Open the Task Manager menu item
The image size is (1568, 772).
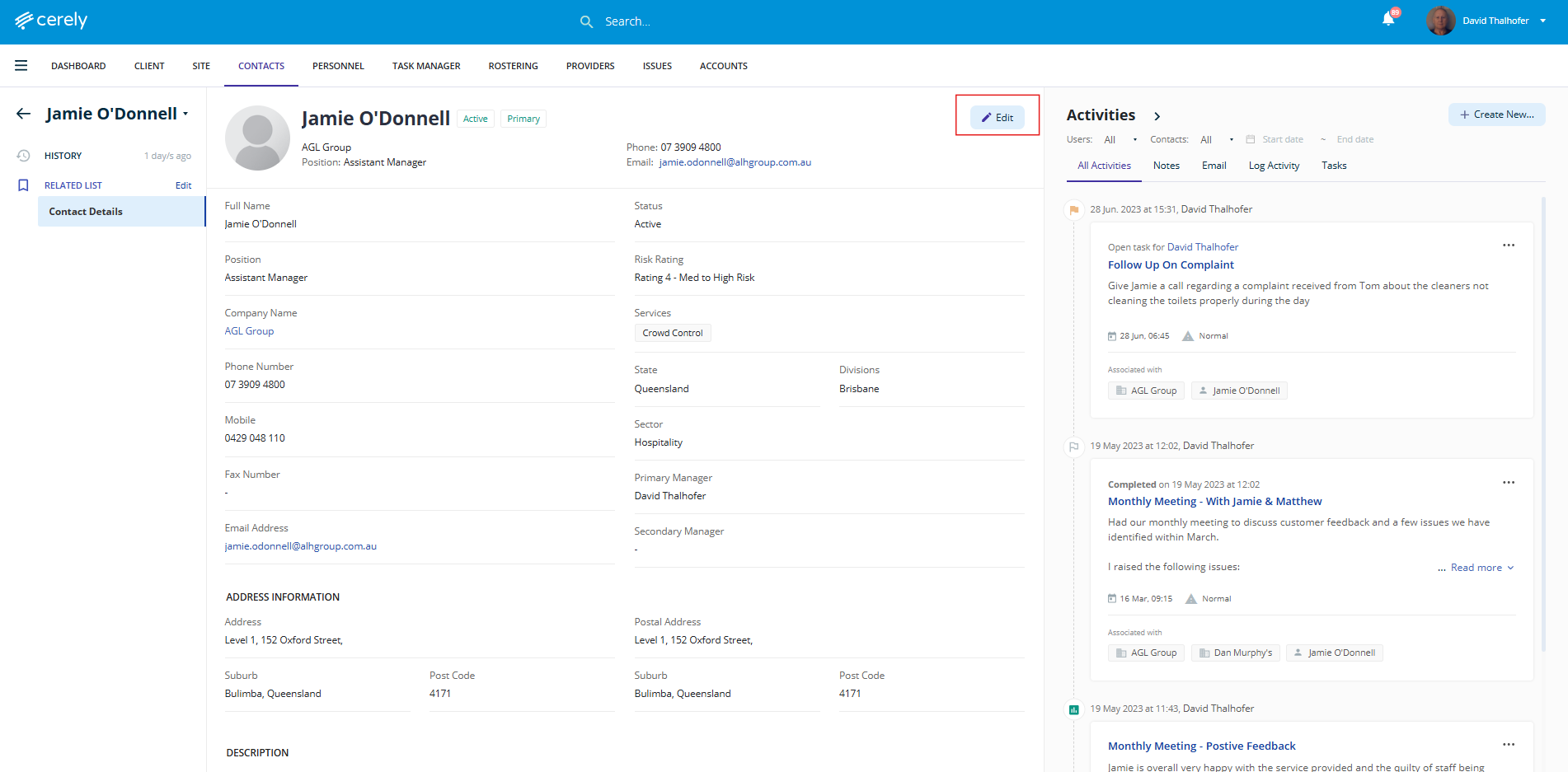pos(426,66)
